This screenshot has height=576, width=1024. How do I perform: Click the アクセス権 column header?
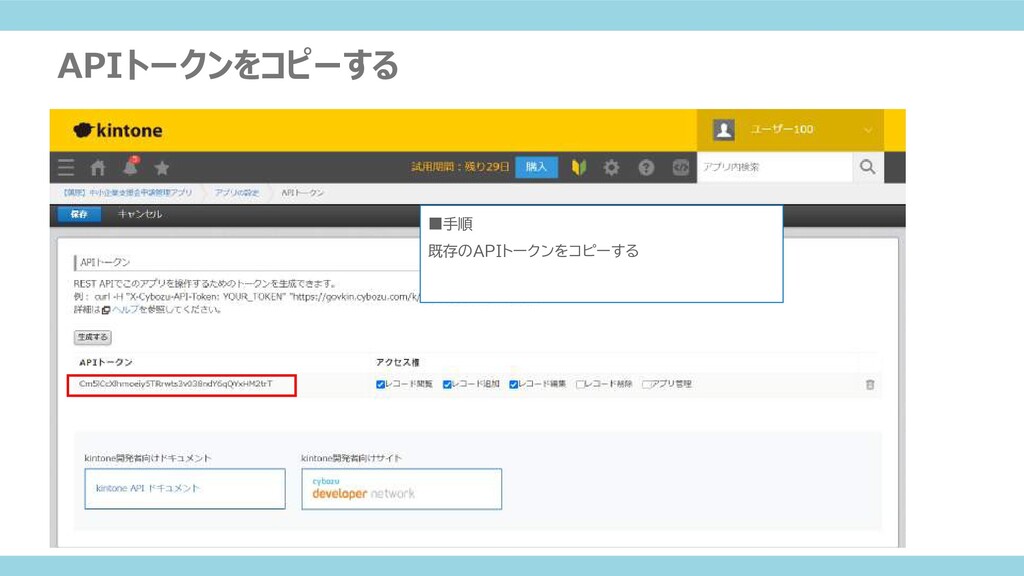[398, 362]
